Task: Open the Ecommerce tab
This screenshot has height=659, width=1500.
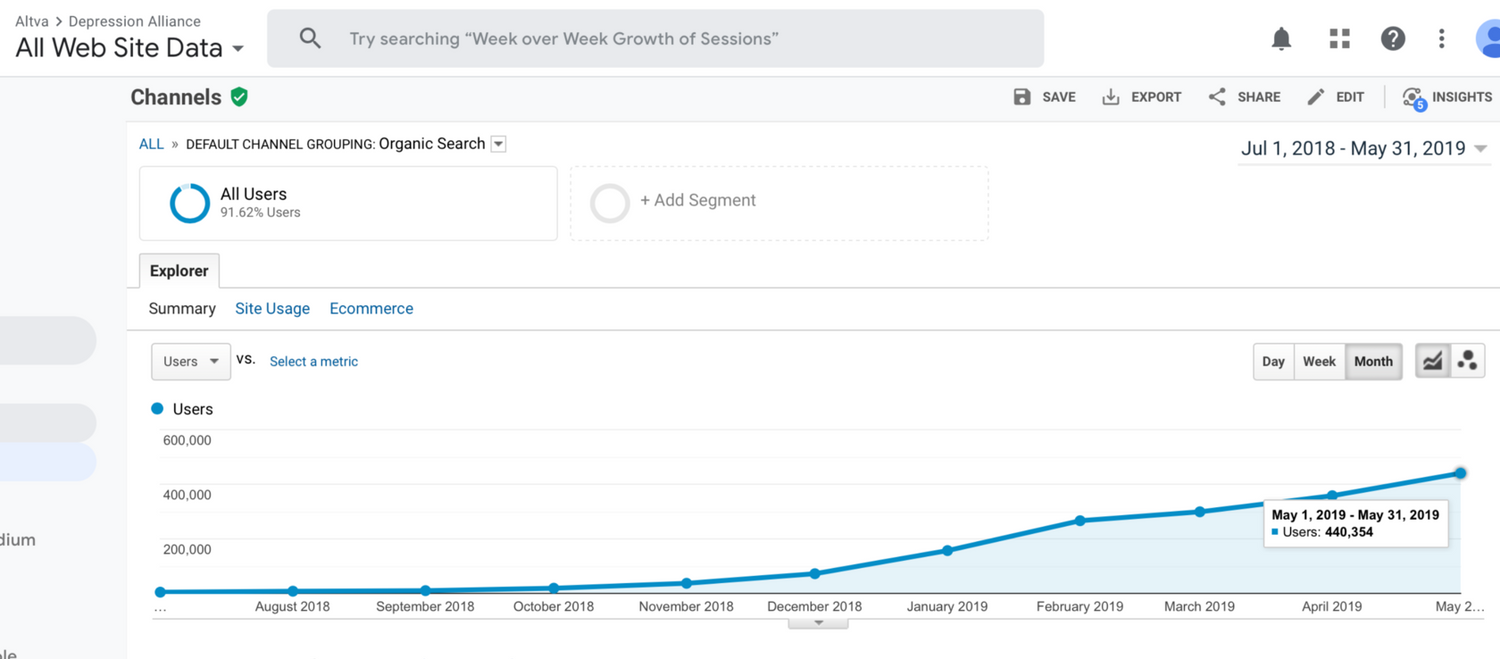Action: [371, 309]
